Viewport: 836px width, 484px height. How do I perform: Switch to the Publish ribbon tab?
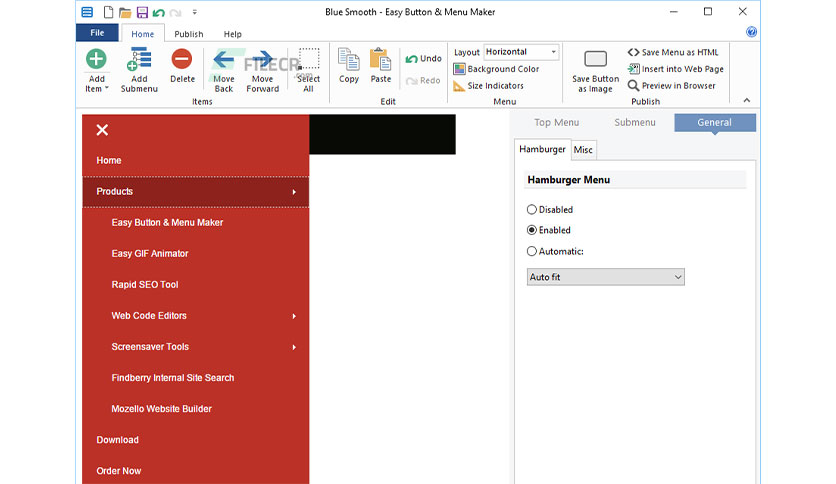click(x=189, y=34)
